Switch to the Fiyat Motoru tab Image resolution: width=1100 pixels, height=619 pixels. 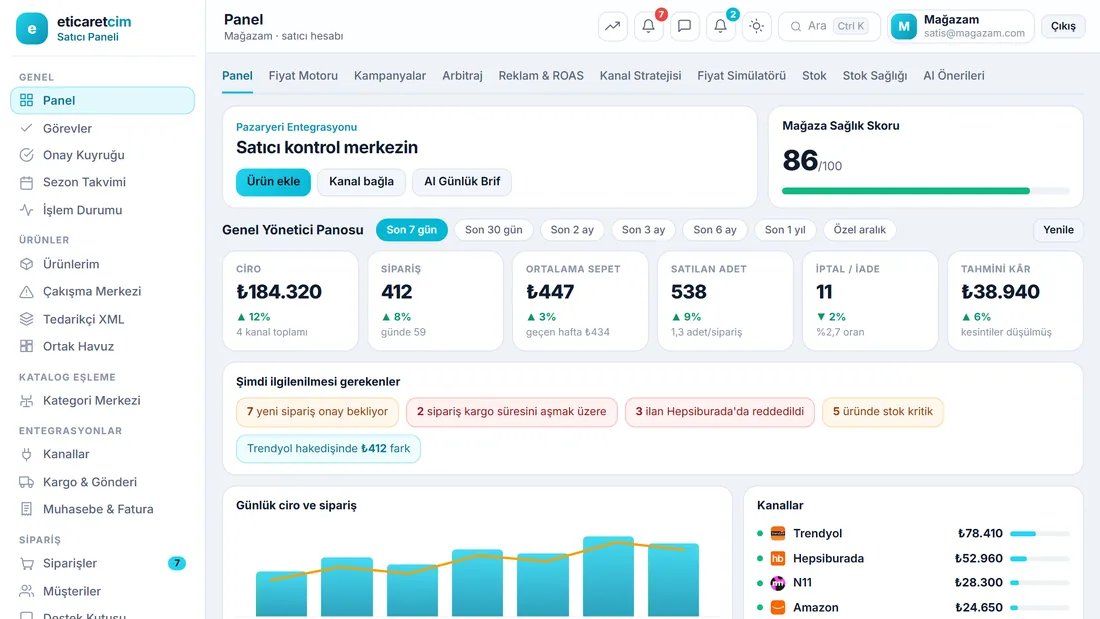point(303,76)
